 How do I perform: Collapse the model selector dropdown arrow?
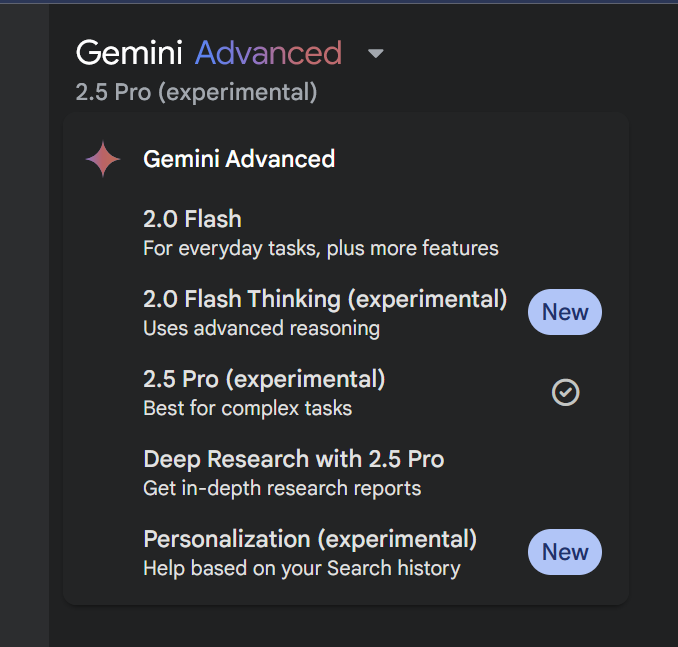(x=376, y=53)
